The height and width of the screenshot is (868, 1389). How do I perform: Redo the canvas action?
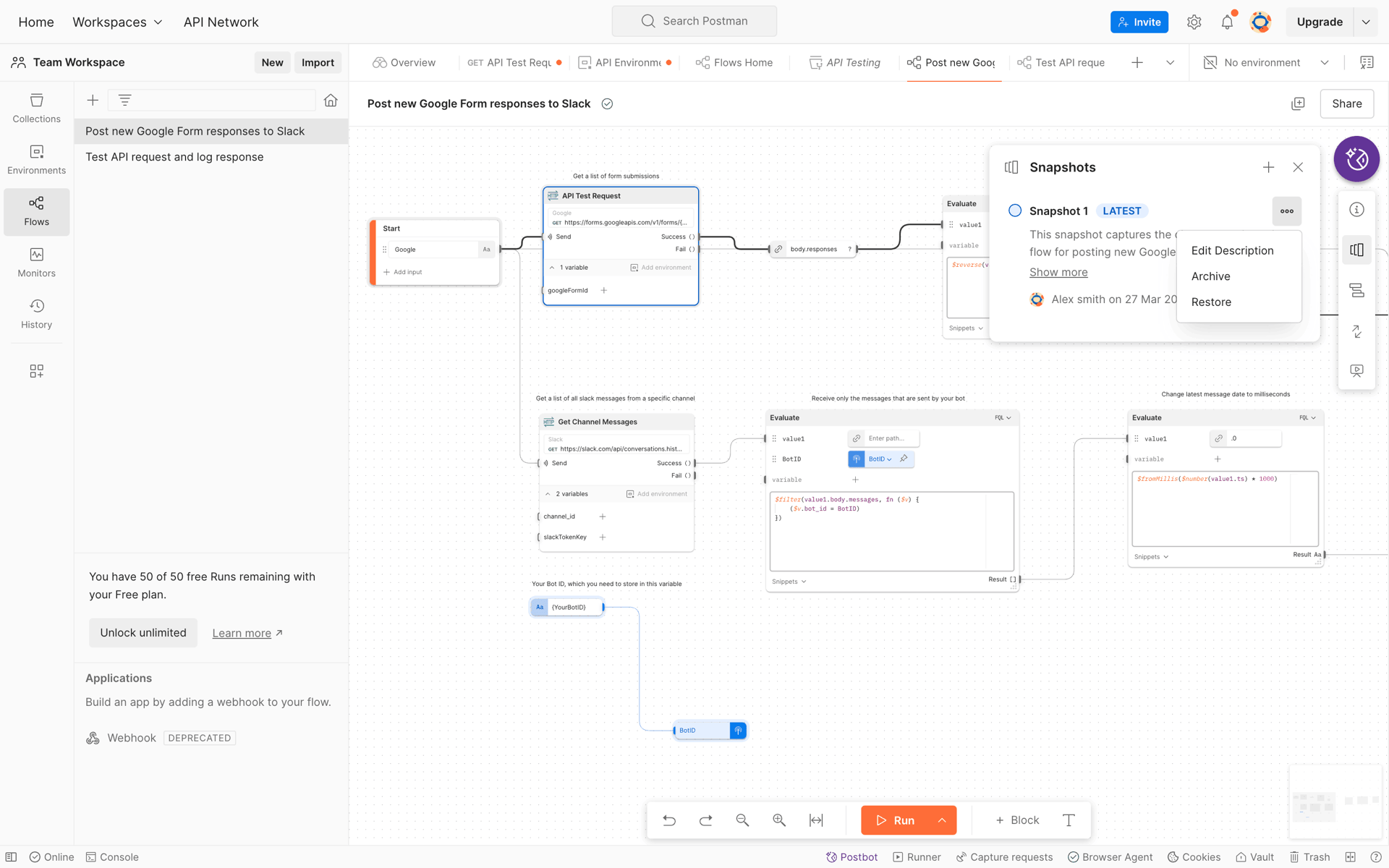pyautogui.click(x=706, y=820)
